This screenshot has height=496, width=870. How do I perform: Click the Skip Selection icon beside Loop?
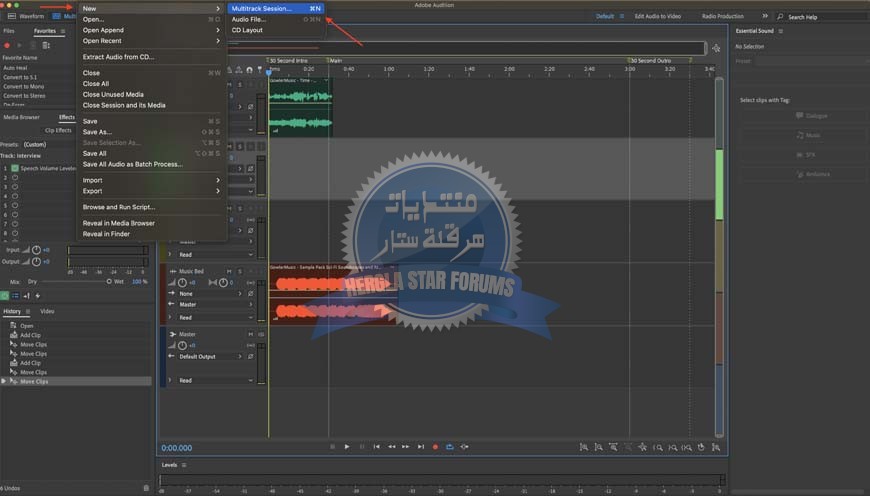pos(464,447)
